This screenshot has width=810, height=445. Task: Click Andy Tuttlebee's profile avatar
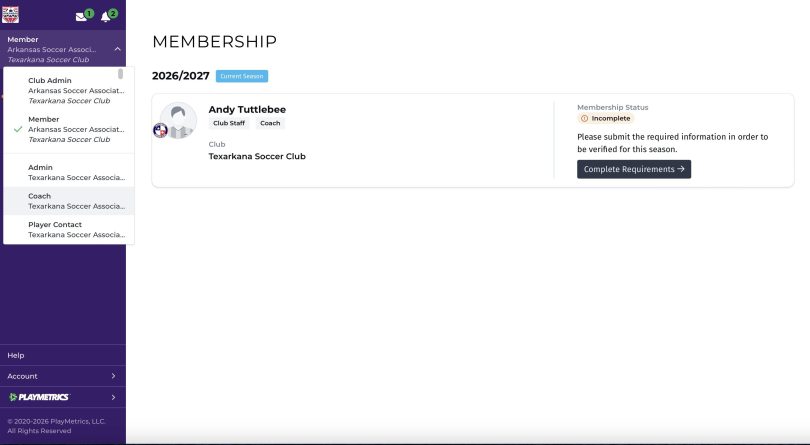178,120
